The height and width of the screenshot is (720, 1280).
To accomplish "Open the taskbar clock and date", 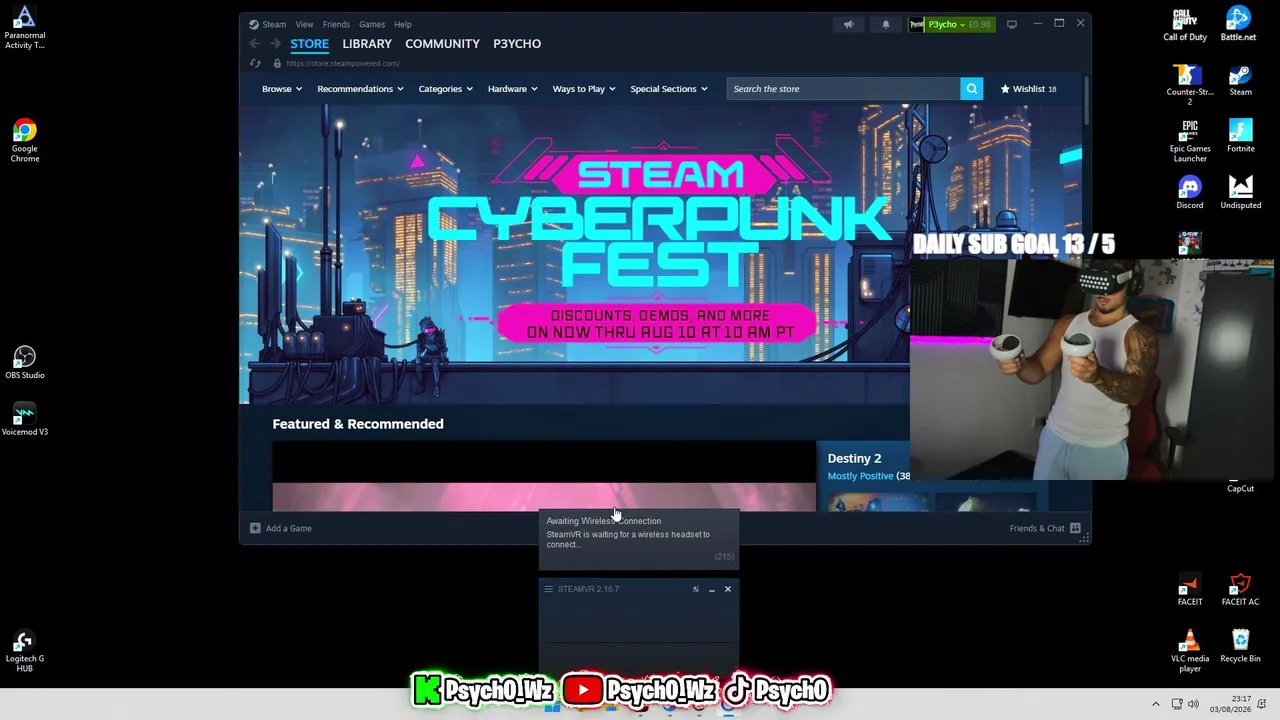I will [x=1231, y=704].
